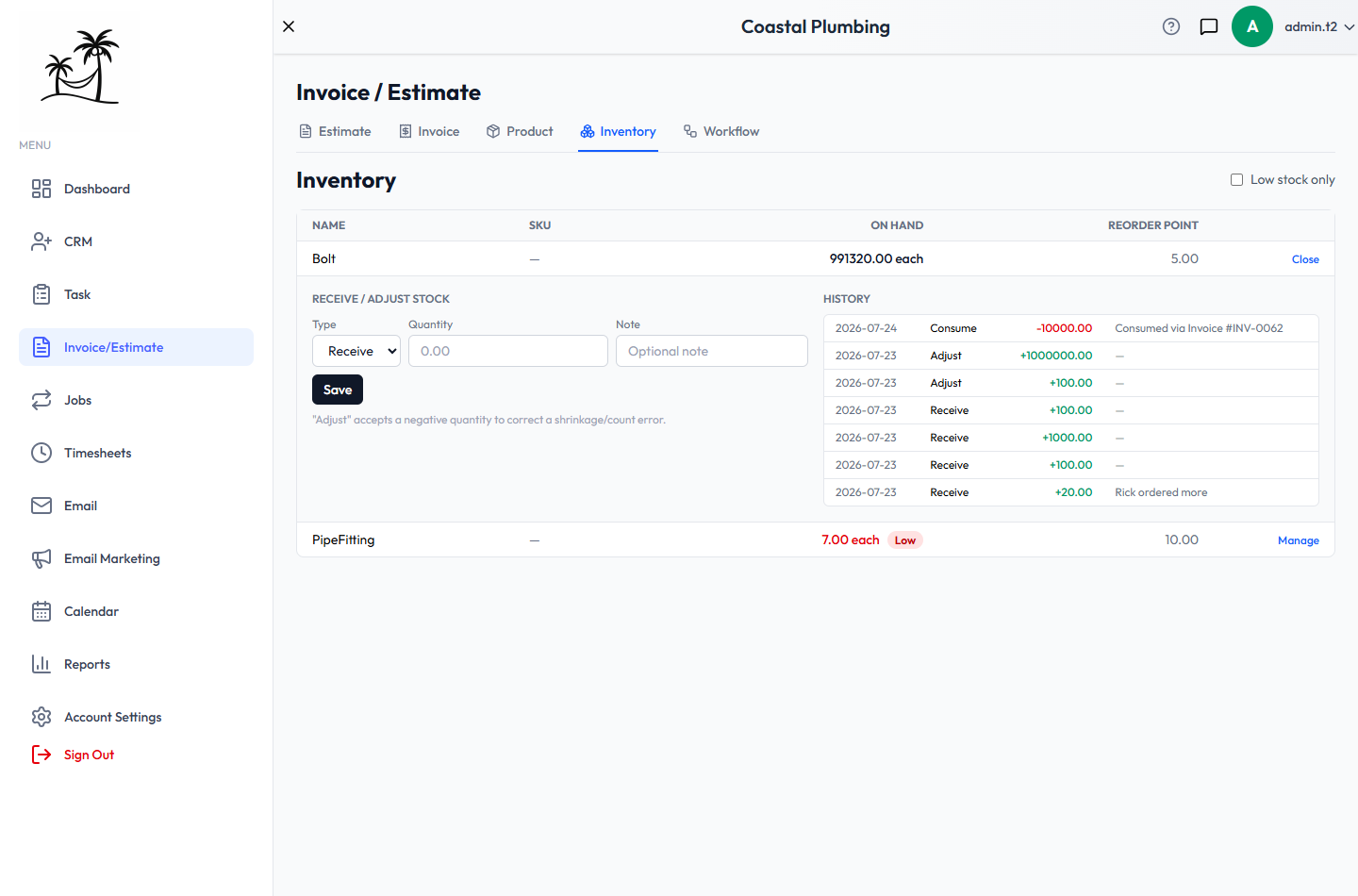Click the Invoice/Estimate document icon
The image size is (1358, 896).
[x=41, y=347]
